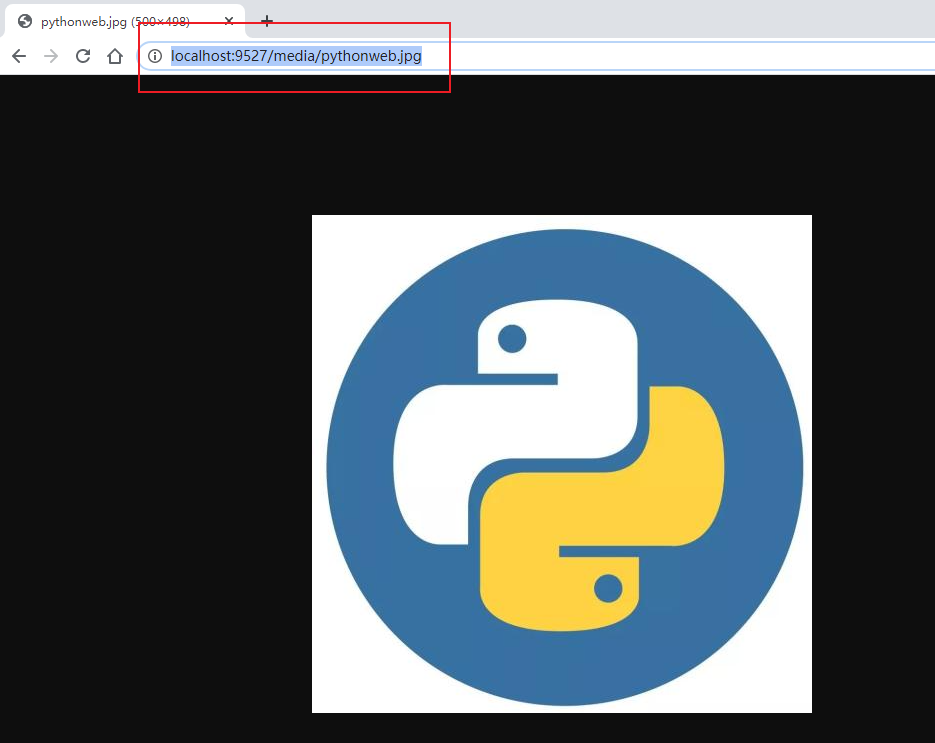Click the back navigation arrow

(18, 56)
